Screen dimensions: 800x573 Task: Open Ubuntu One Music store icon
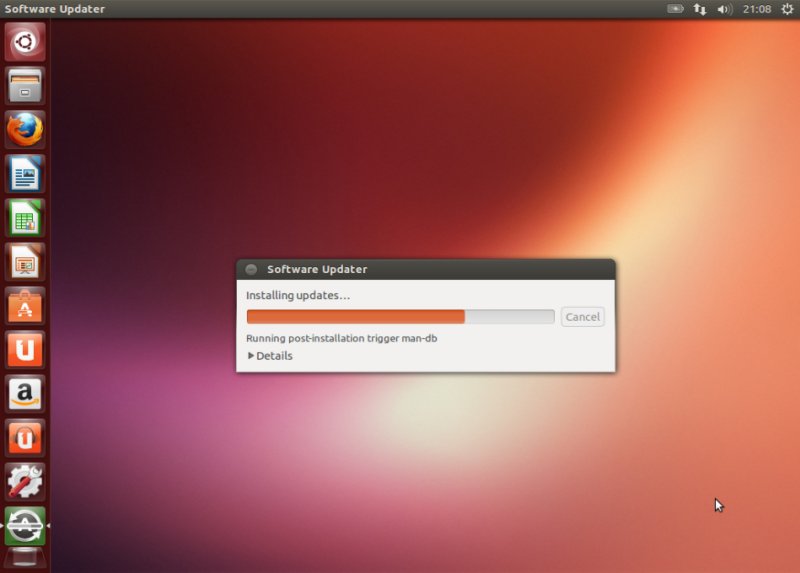[25, 438]
